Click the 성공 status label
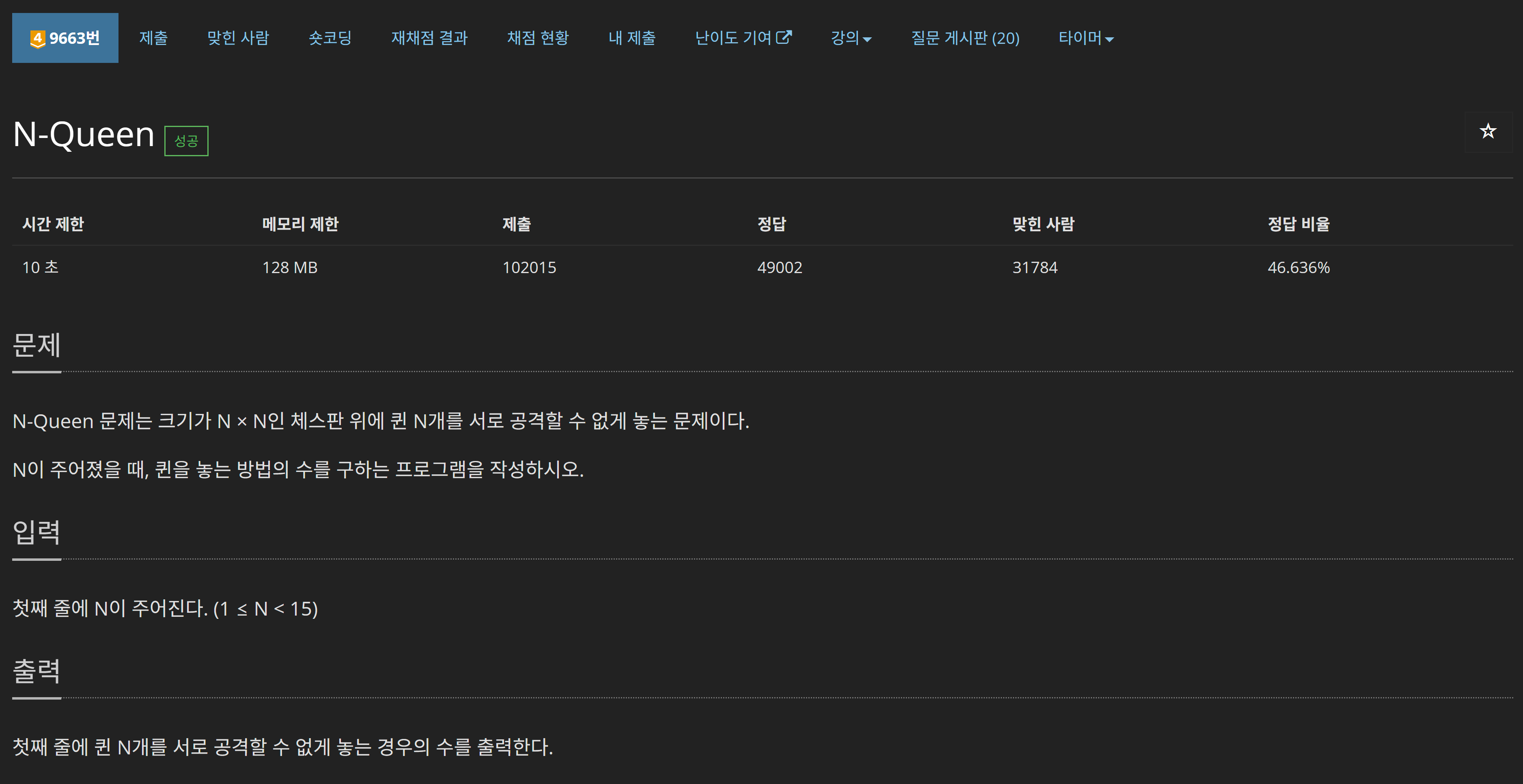The height and width of the screenshot is (784, 1523). click(x=186, y=141)
